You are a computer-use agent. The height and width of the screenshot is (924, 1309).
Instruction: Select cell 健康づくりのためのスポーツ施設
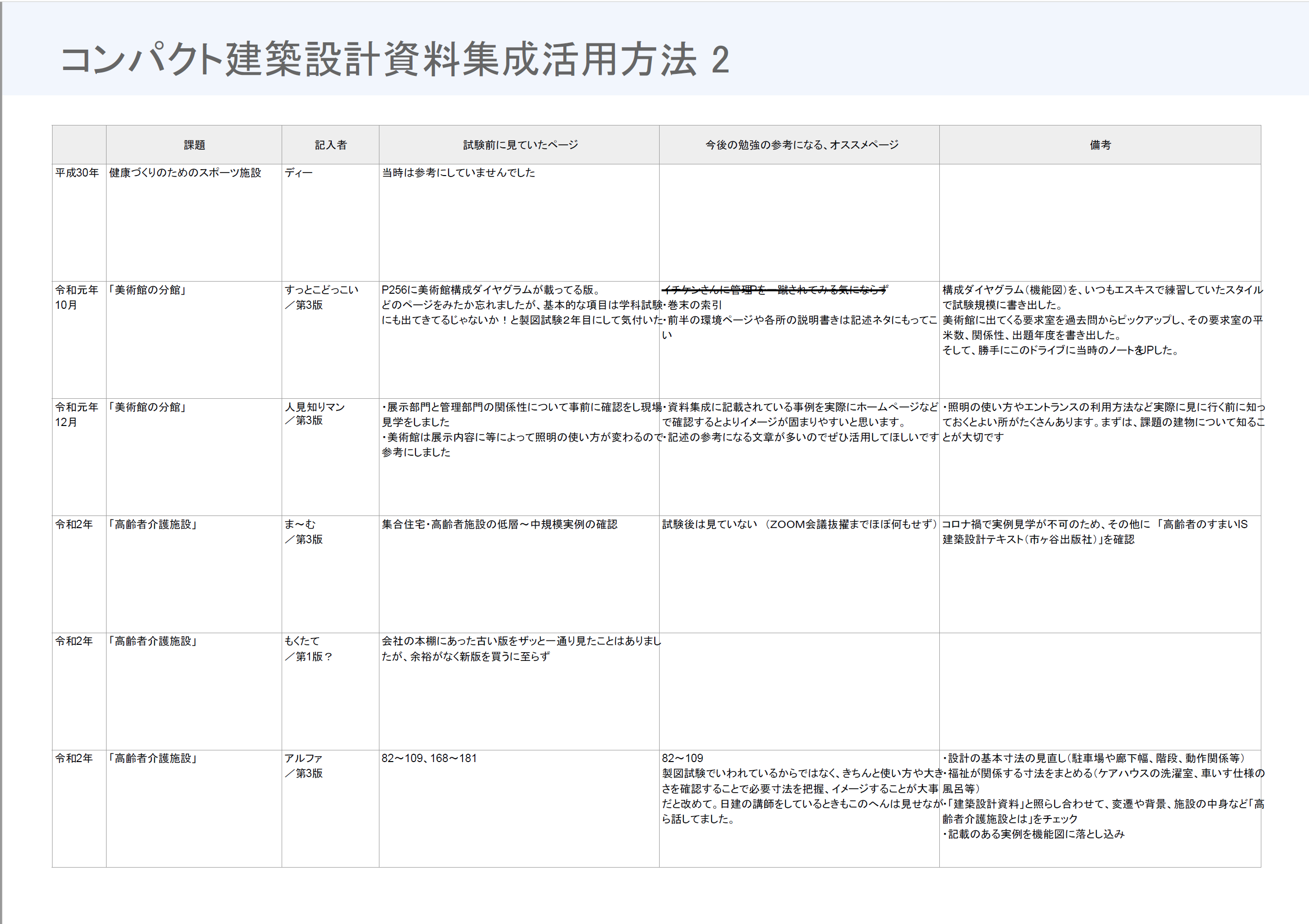pyautogui.click(x=185, y=173)
